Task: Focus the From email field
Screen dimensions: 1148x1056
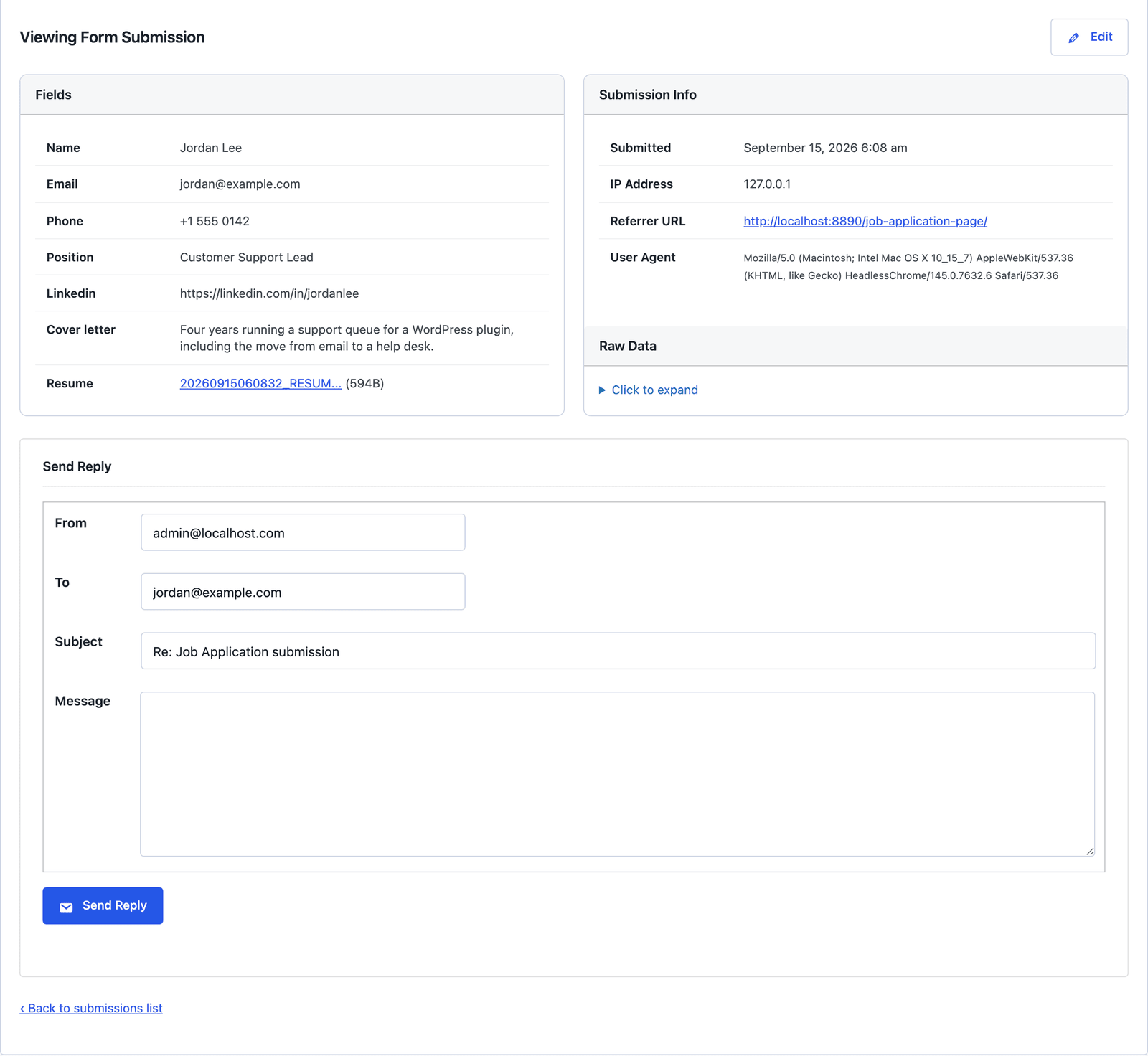Action: (x=303, y=532)
